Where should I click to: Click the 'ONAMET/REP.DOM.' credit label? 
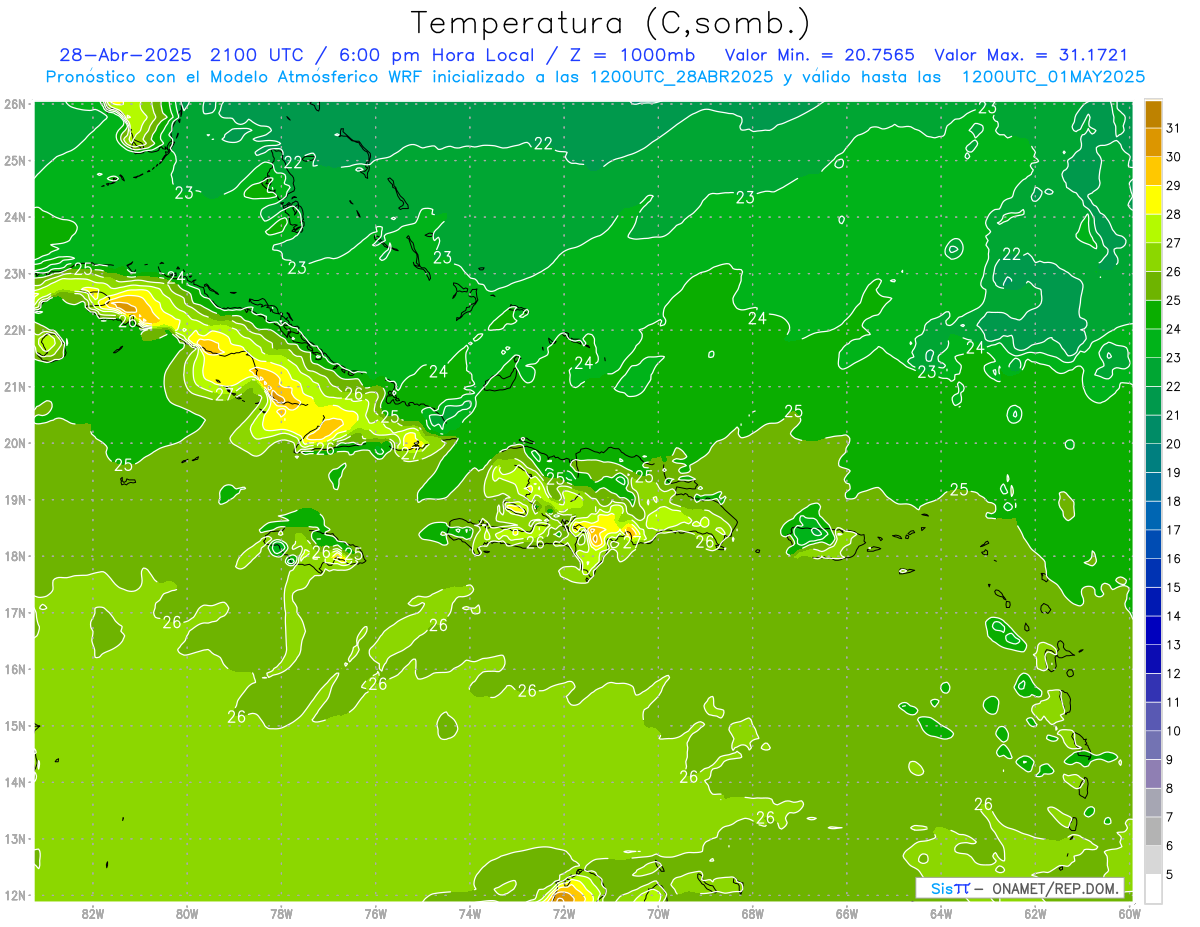[x=1056, y=888]
